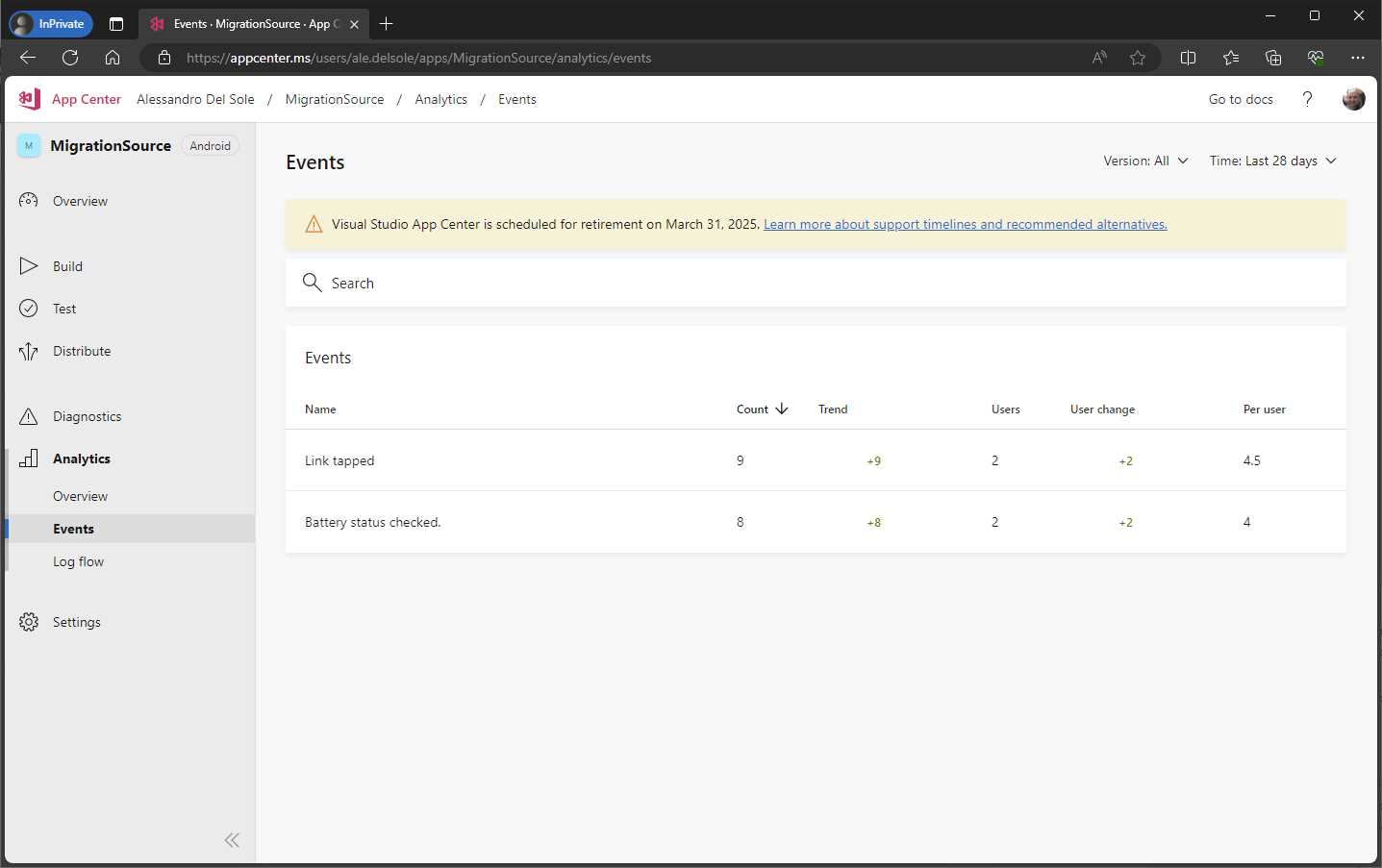Open the Time: Last 28 days dropdown

point(1271,161)
